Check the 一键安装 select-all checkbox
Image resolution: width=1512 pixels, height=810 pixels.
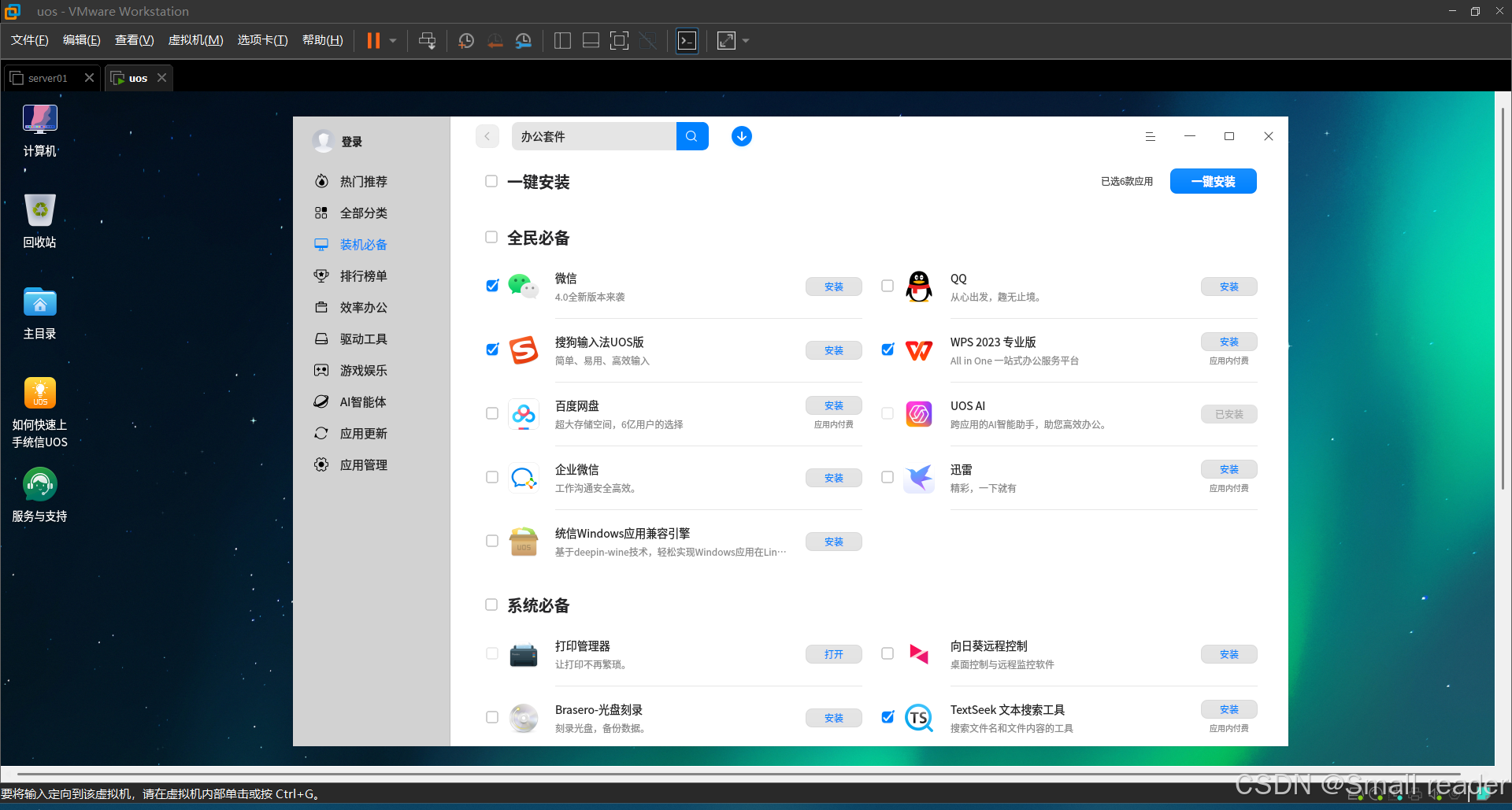click(491, 181)
